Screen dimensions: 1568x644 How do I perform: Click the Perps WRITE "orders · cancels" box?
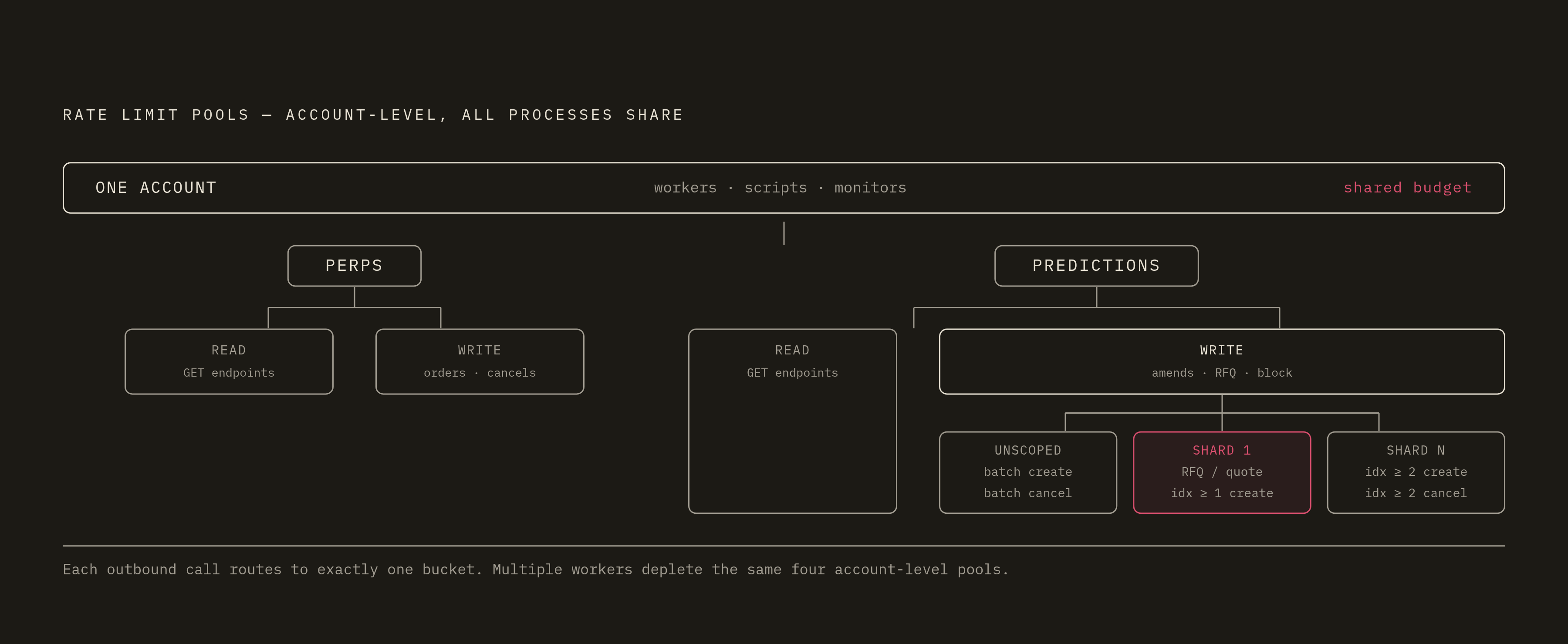[x=480, y=361]
